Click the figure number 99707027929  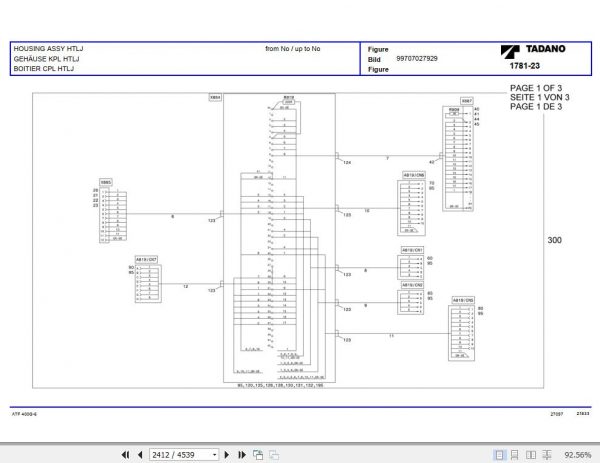(x=417, y=59)
